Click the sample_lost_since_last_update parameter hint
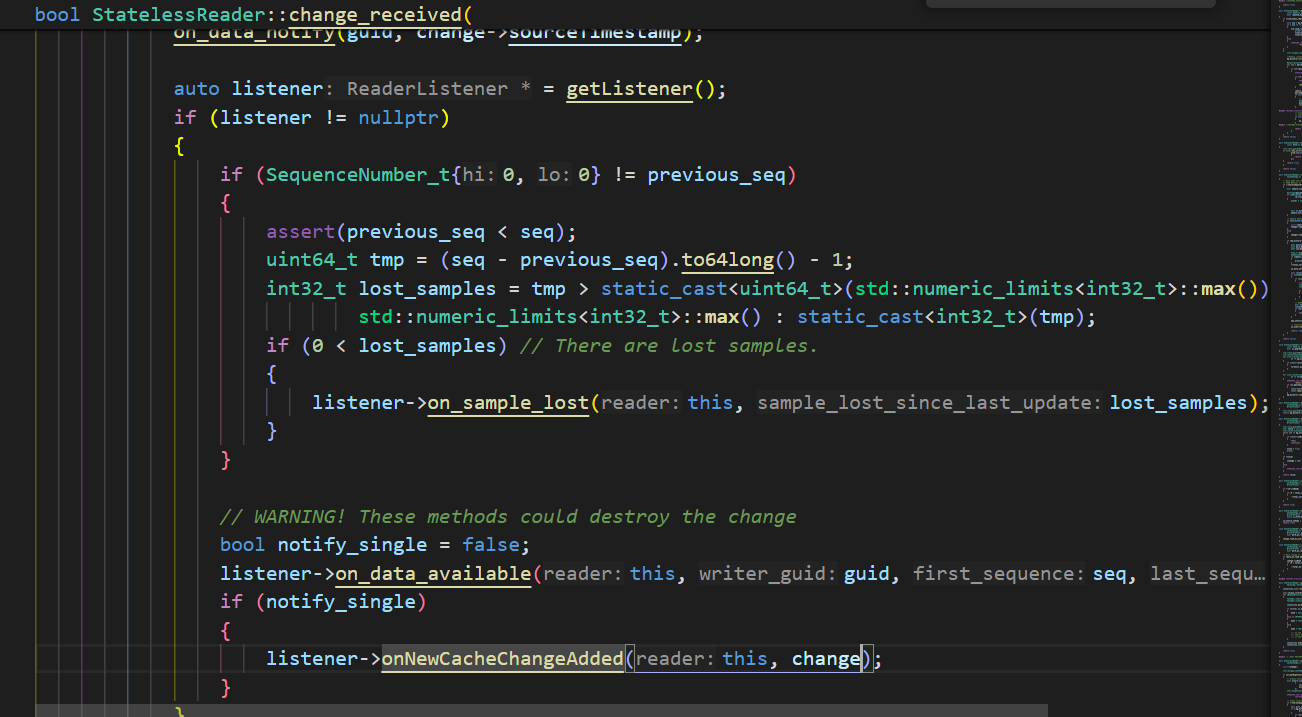Viewport: 1302px width, 717px height. (x=930, y=403)
